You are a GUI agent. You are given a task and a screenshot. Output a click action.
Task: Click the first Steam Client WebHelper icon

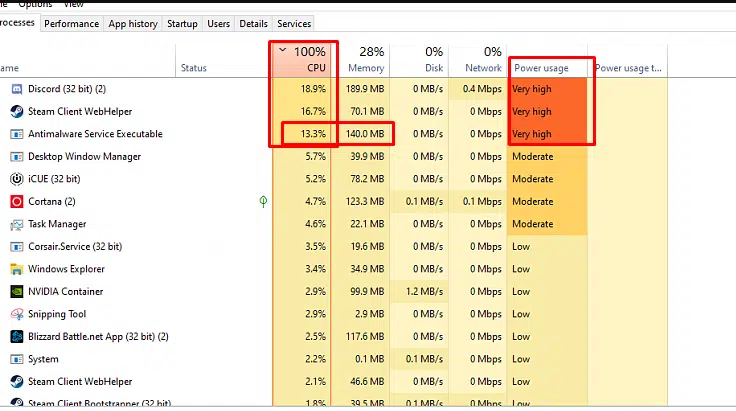click(16, 112)
